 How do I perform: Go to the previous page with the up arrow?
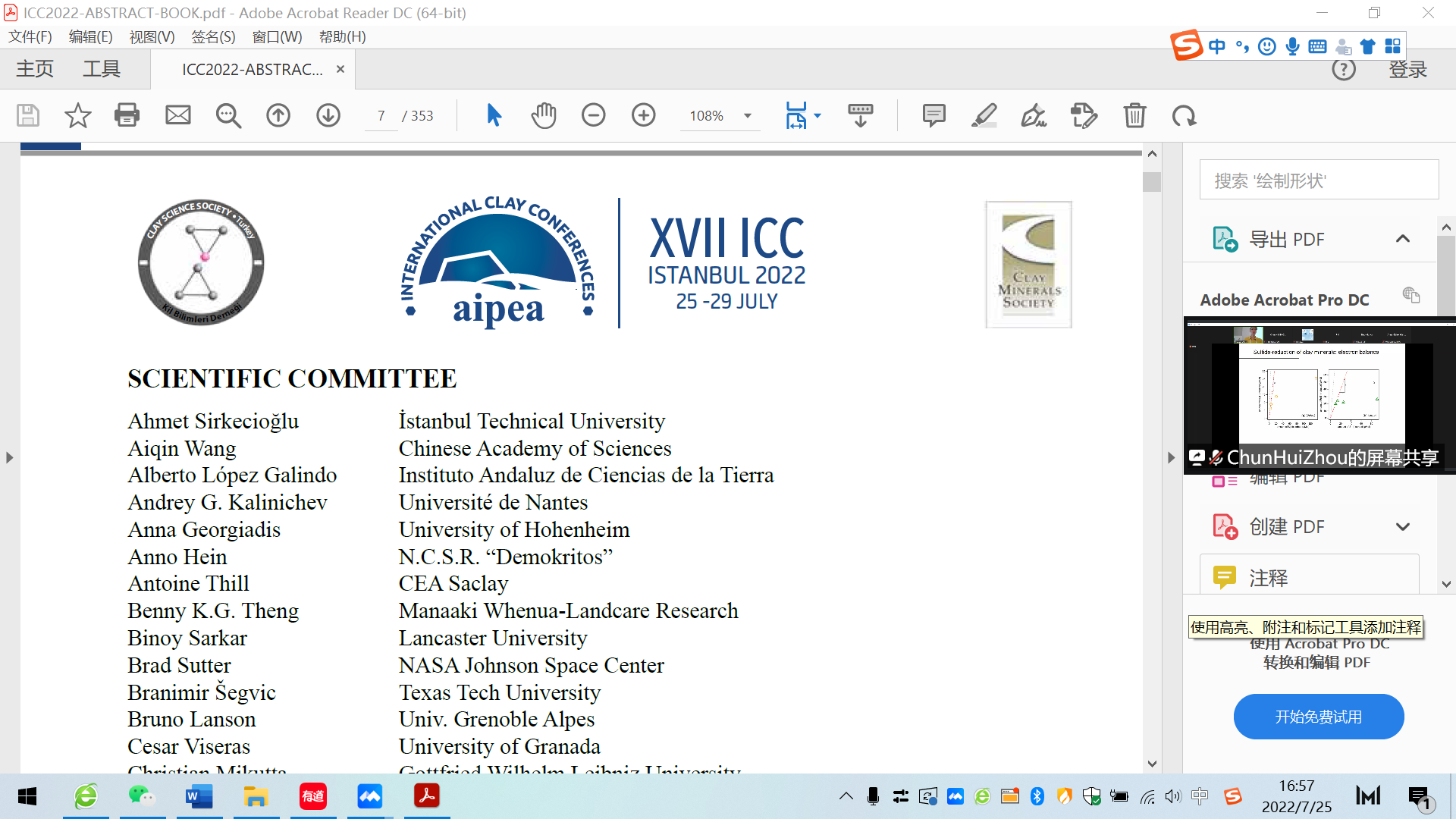[x=278, y=115]
